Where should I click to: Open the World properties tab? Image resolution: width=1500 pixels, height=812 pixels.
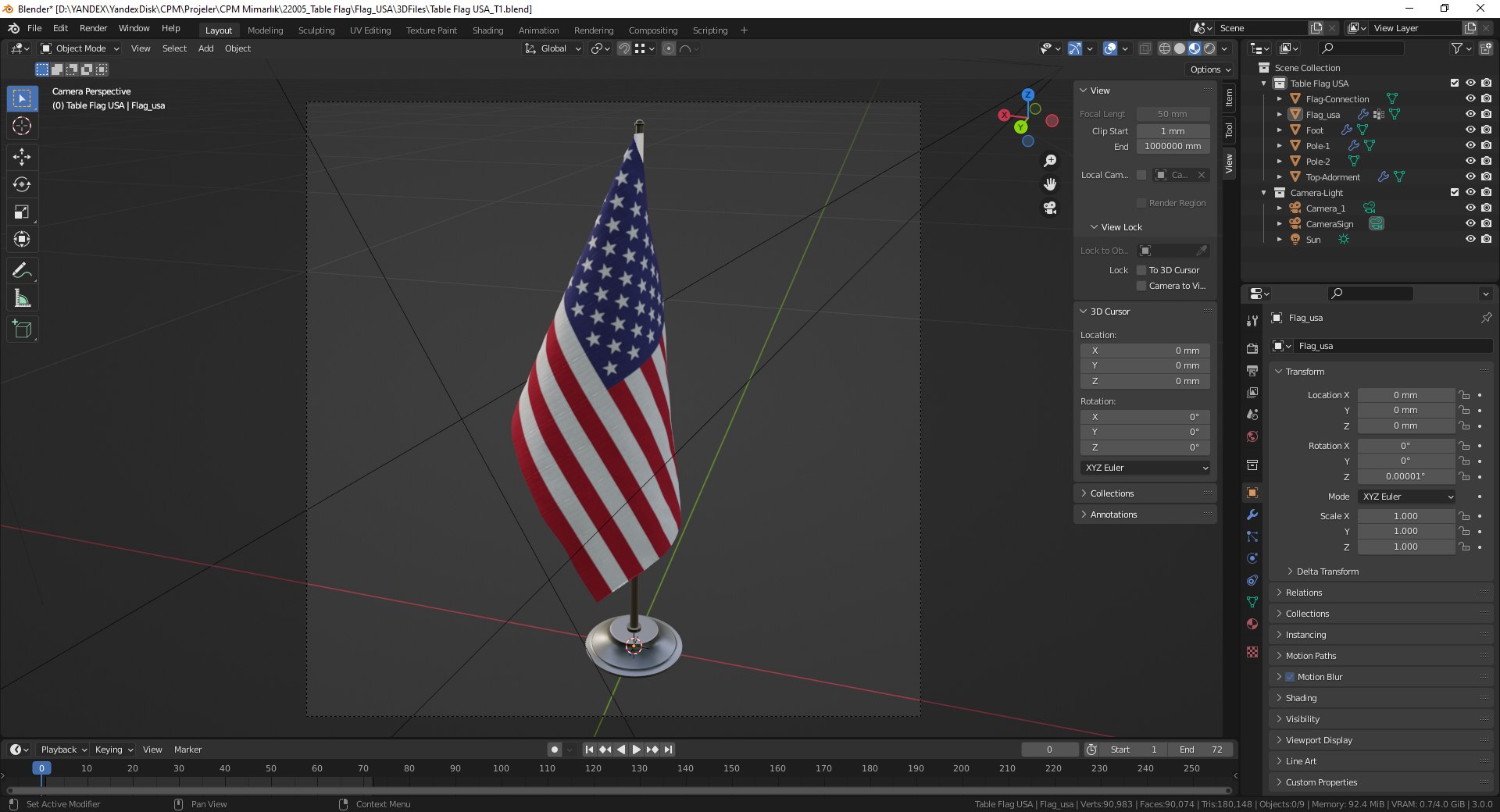point(1252,436)
